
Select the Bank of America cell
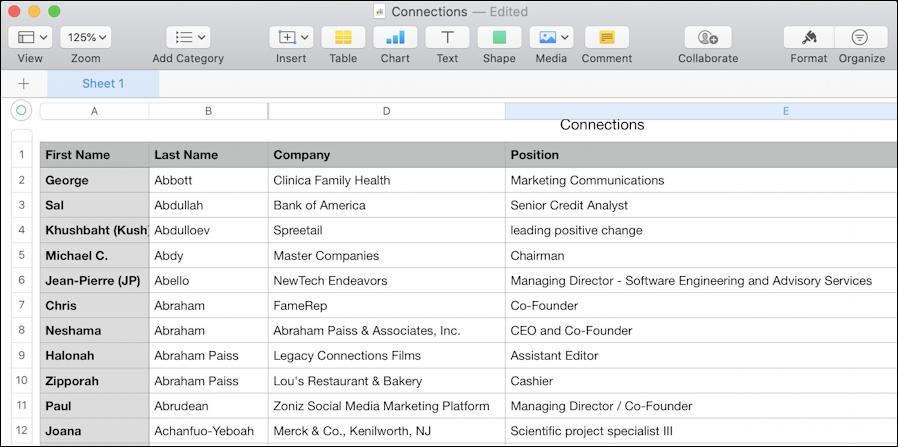click(387, 205)
